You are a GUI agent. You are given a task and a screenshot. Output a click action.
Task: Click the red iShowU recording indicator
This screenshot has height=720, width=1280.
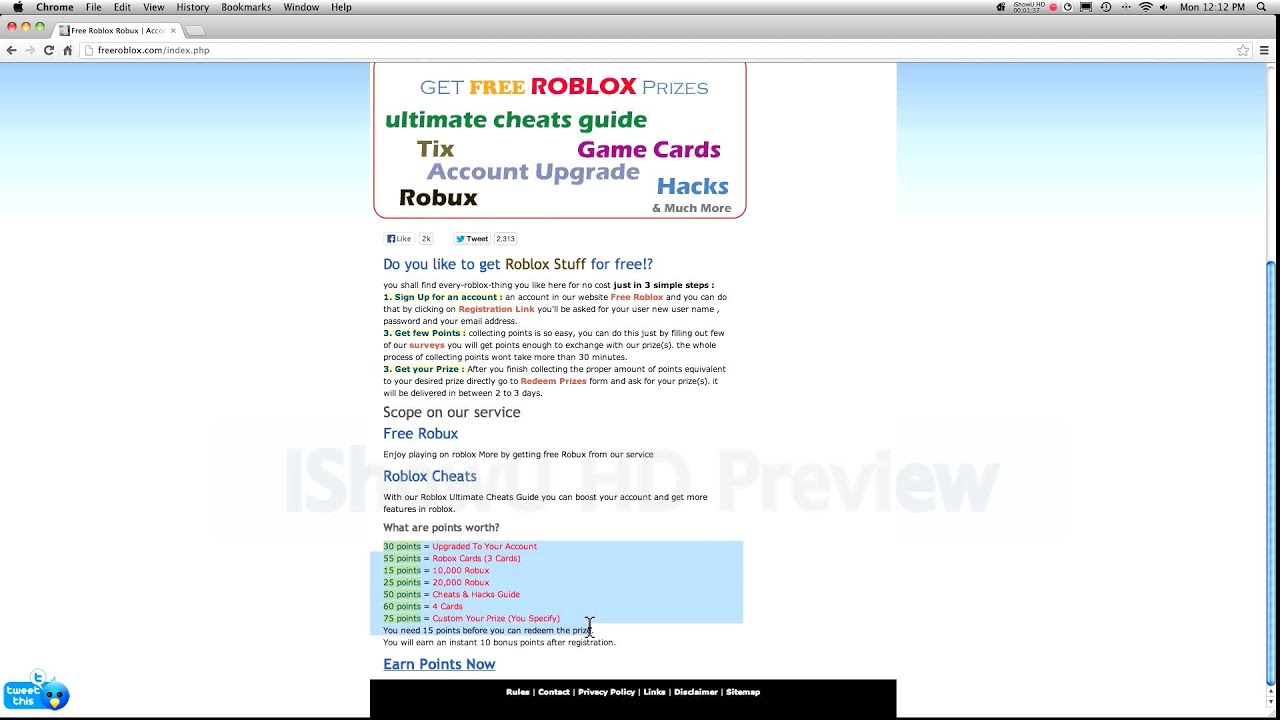tap(1053, 7)
